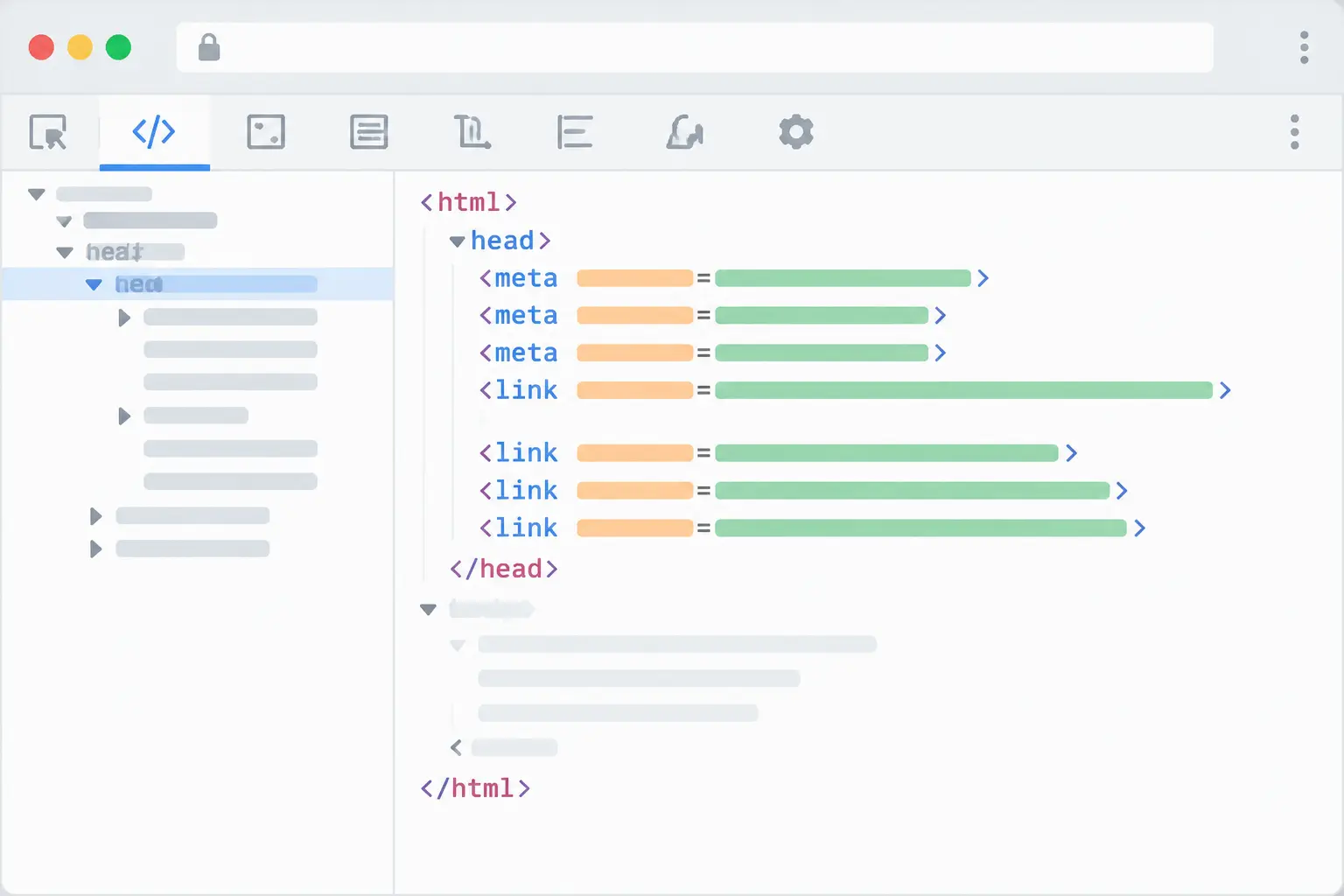The image size is (1344, 896).
Task: Collapse the highlighted tree row arrow
Action: 94,284
